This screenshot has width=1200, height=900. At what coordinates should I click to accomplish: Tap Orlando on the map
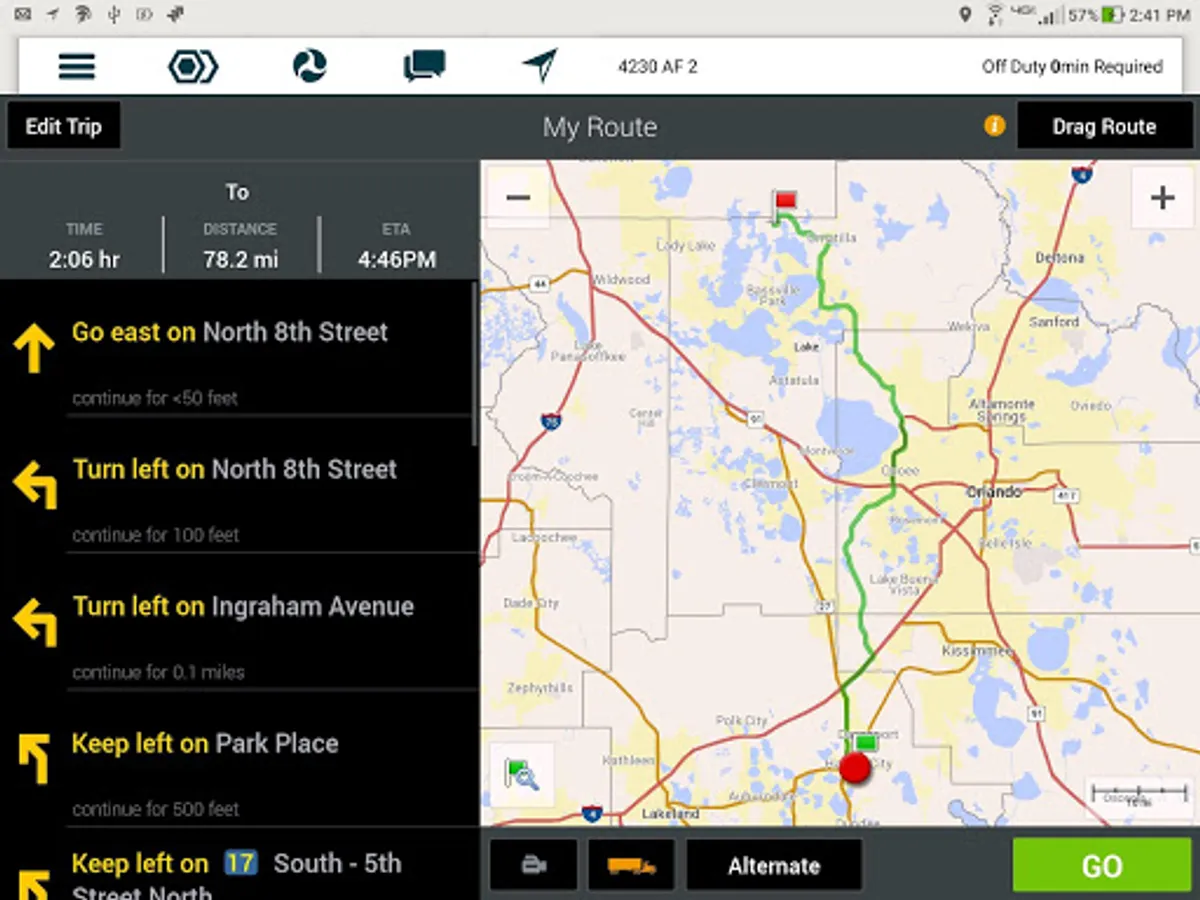click(x=994, y=492)
